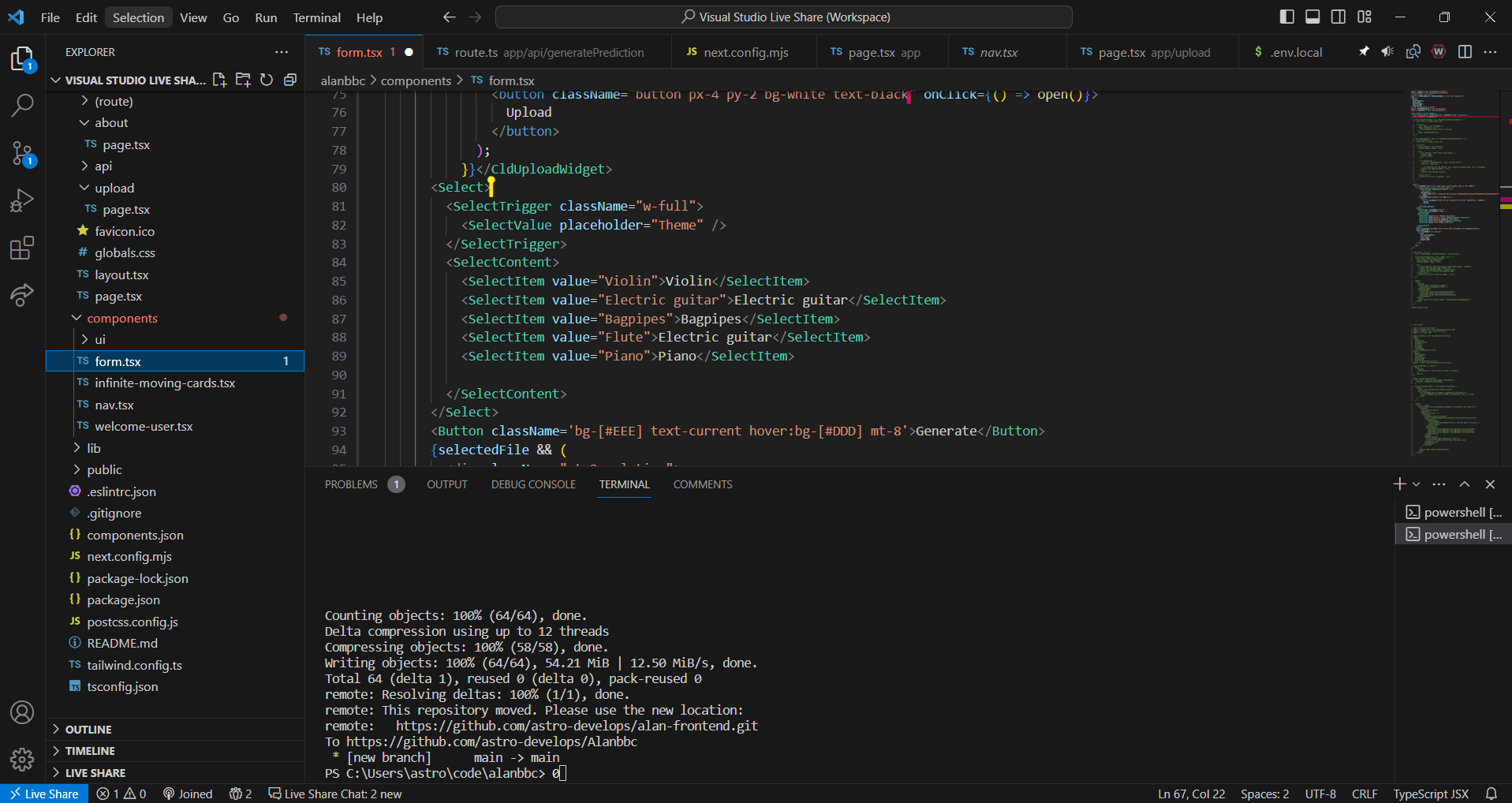1512x803 pixels.
Task: Open the Source Control view
Action: coord(22,153)
